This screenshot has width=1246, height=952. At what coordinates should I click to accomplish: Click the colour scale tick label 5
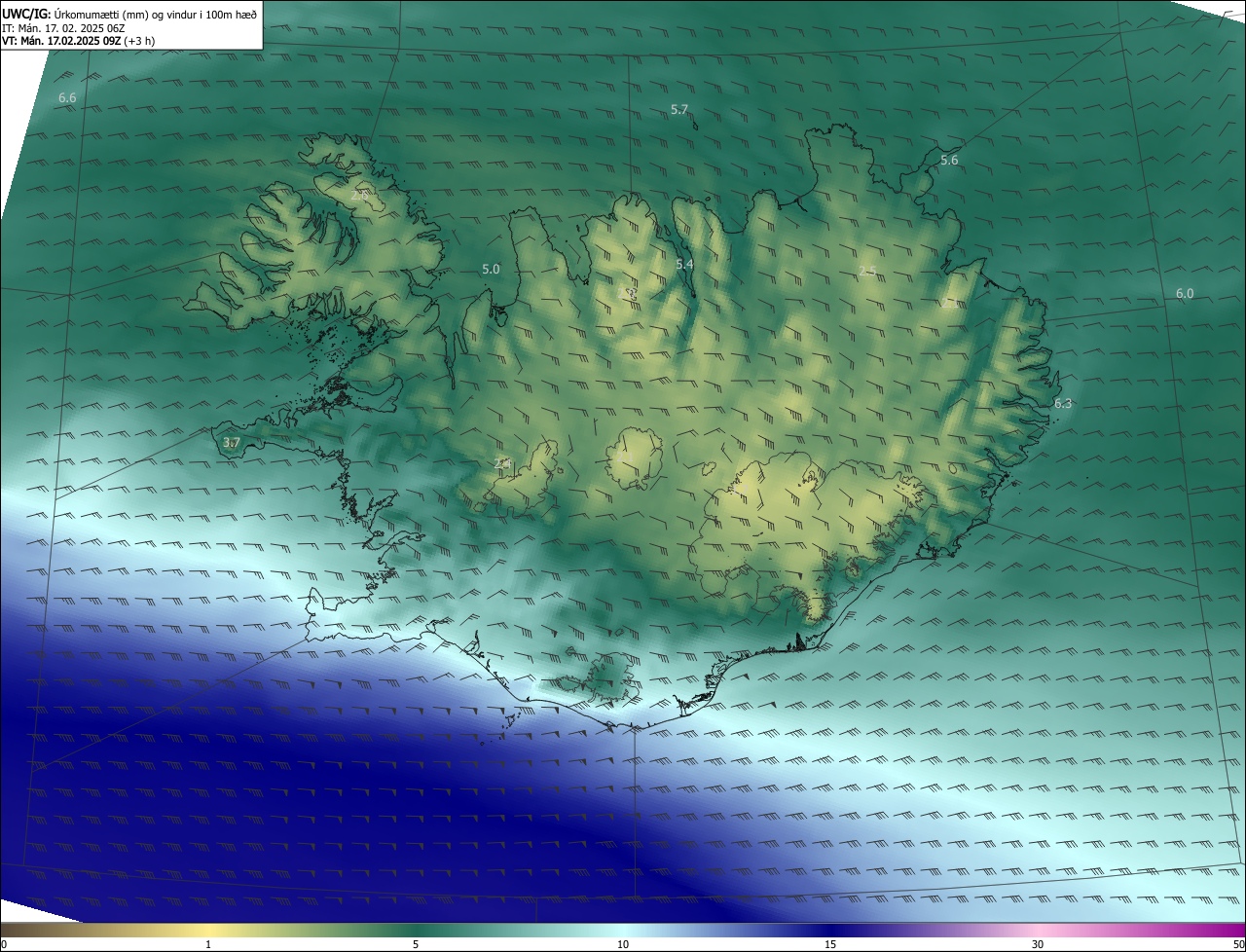(416, 944)
